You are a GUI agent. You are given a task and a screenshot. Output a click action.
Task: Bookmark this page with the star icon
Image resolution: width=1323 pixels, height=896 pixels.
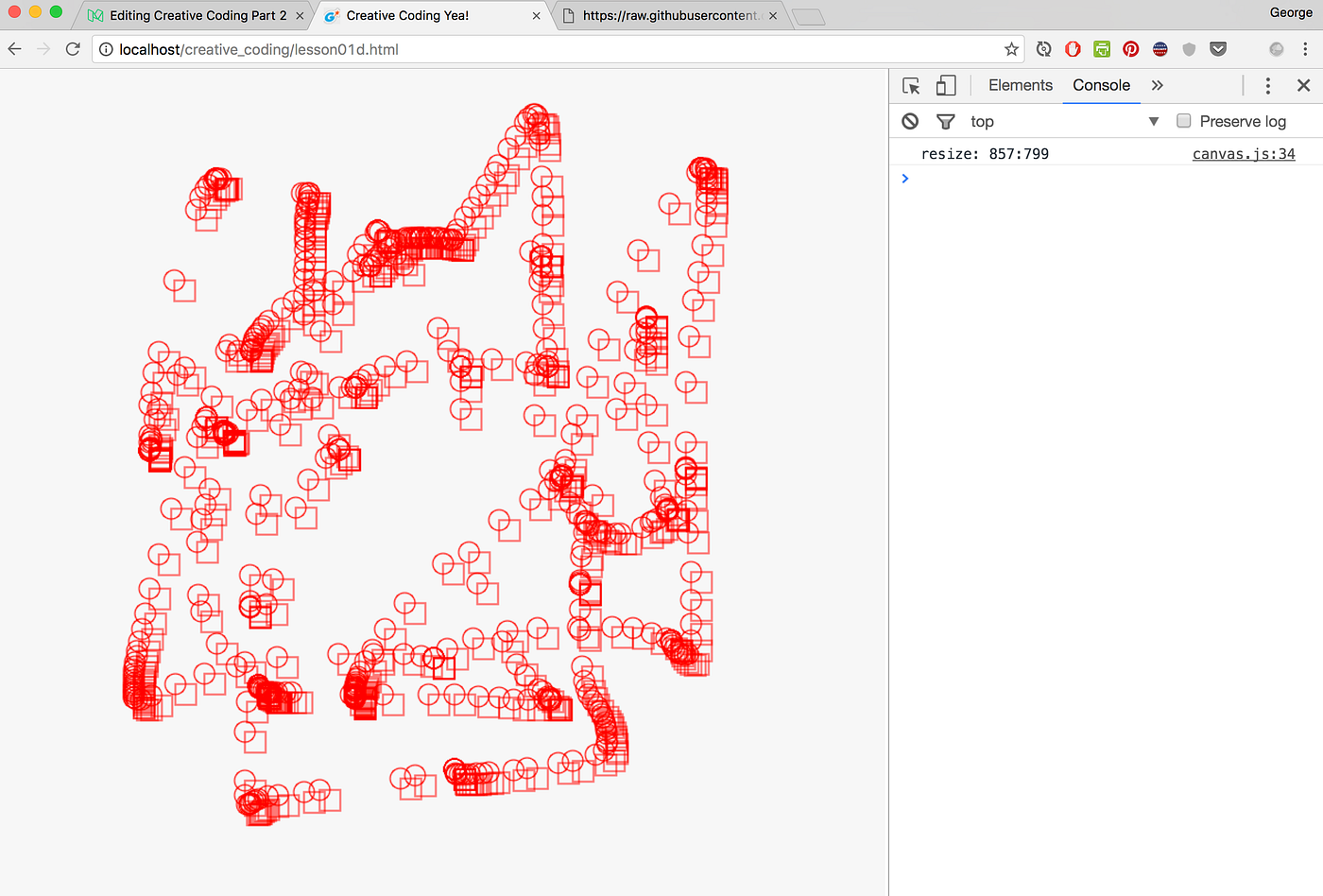click(x=1012, y=48)
